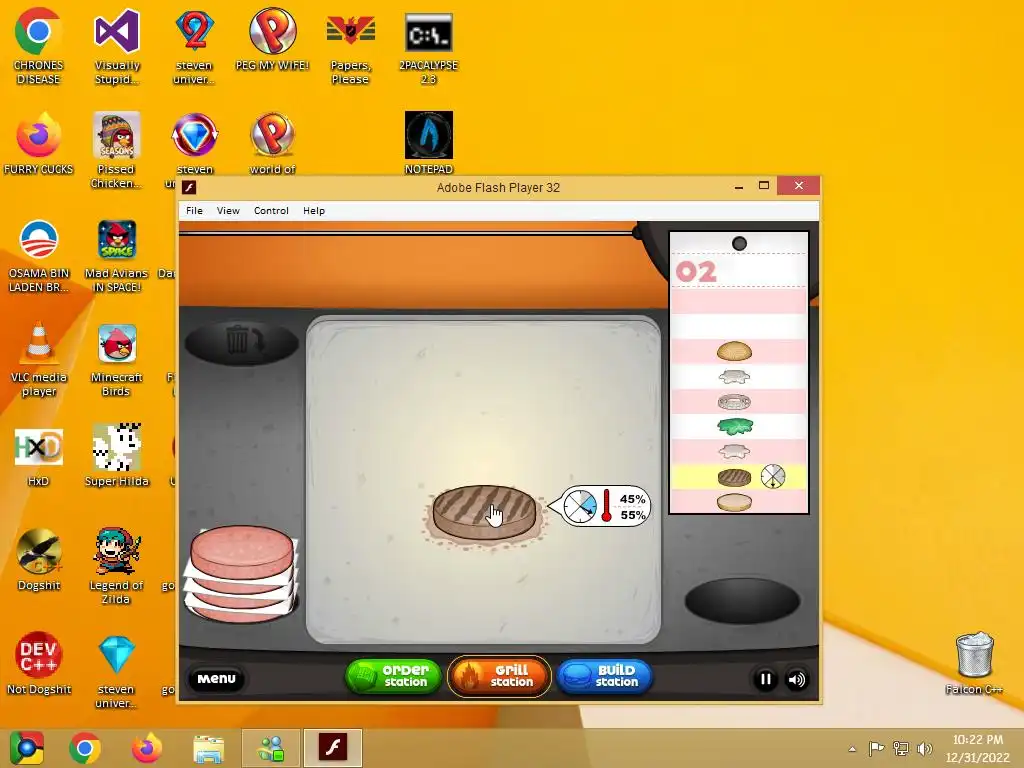Click the grilling burger patty

484,511
